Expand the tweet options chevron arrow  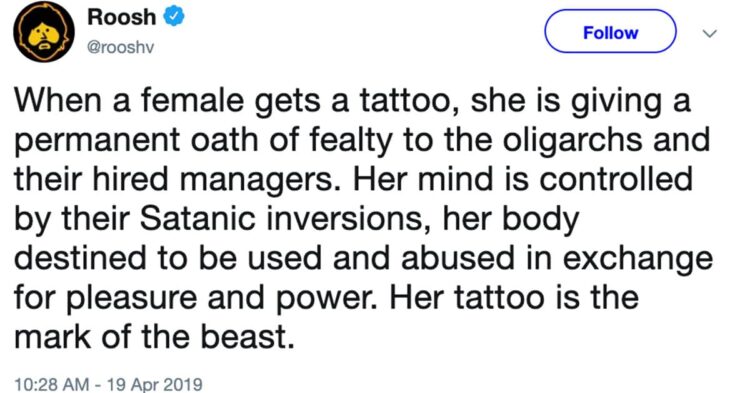tap(709, 33)
